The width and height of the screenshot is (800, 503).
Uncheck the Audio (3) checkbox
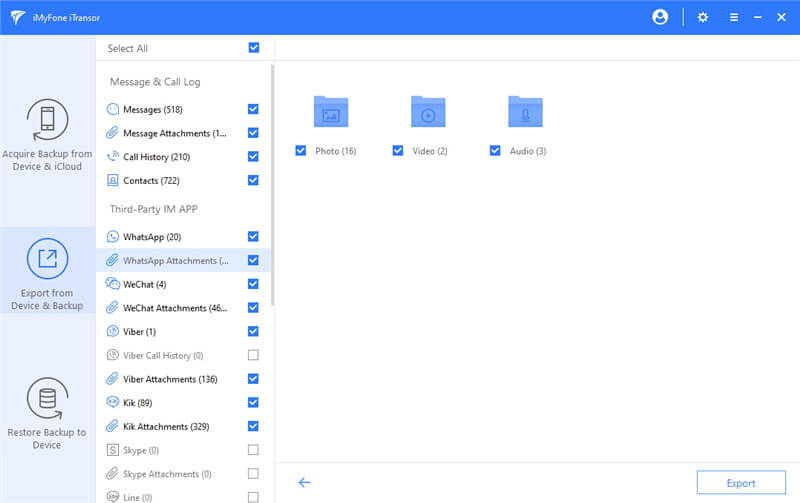[x=495, y=150]
